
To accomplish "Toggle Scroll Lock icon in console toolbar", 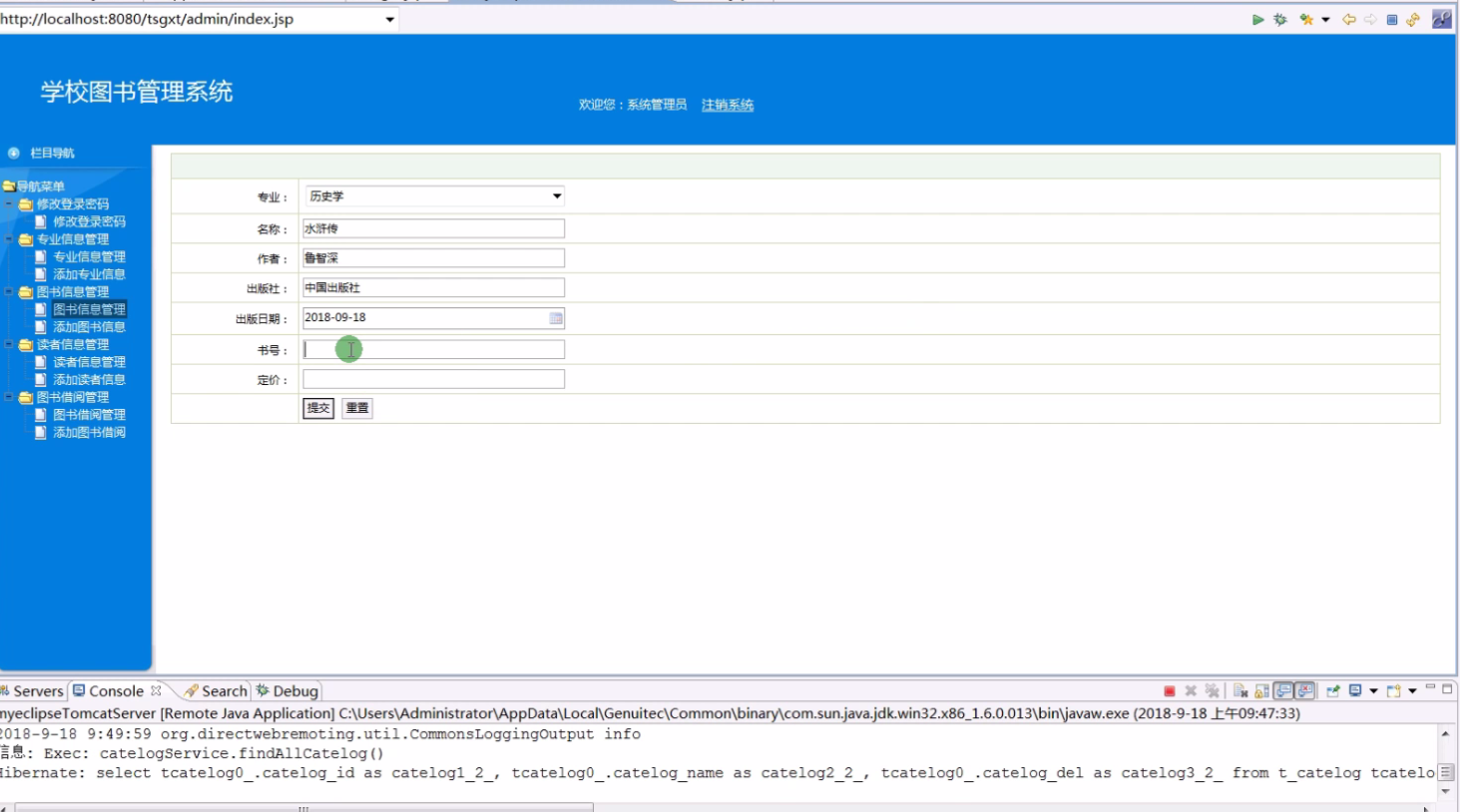I will tap(1262, 690).
